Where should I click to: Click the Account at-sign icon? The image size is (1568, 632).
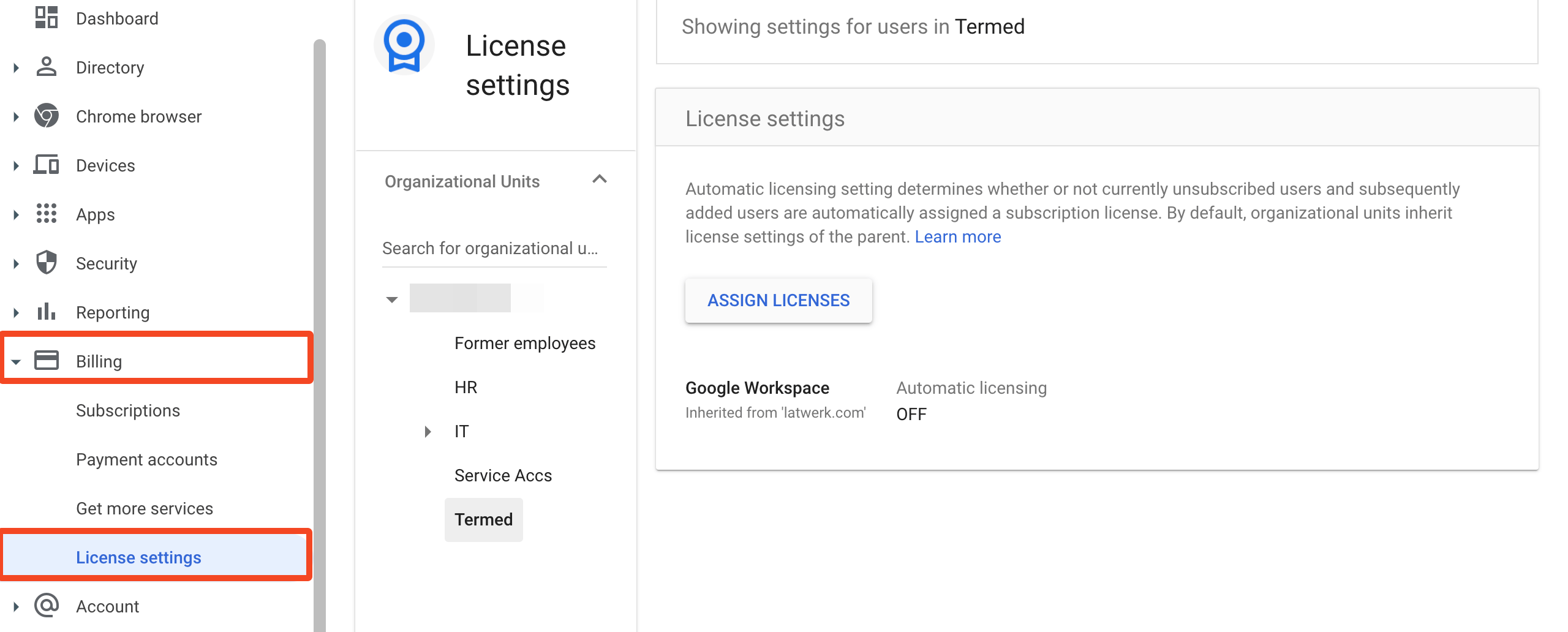point(47,605)
